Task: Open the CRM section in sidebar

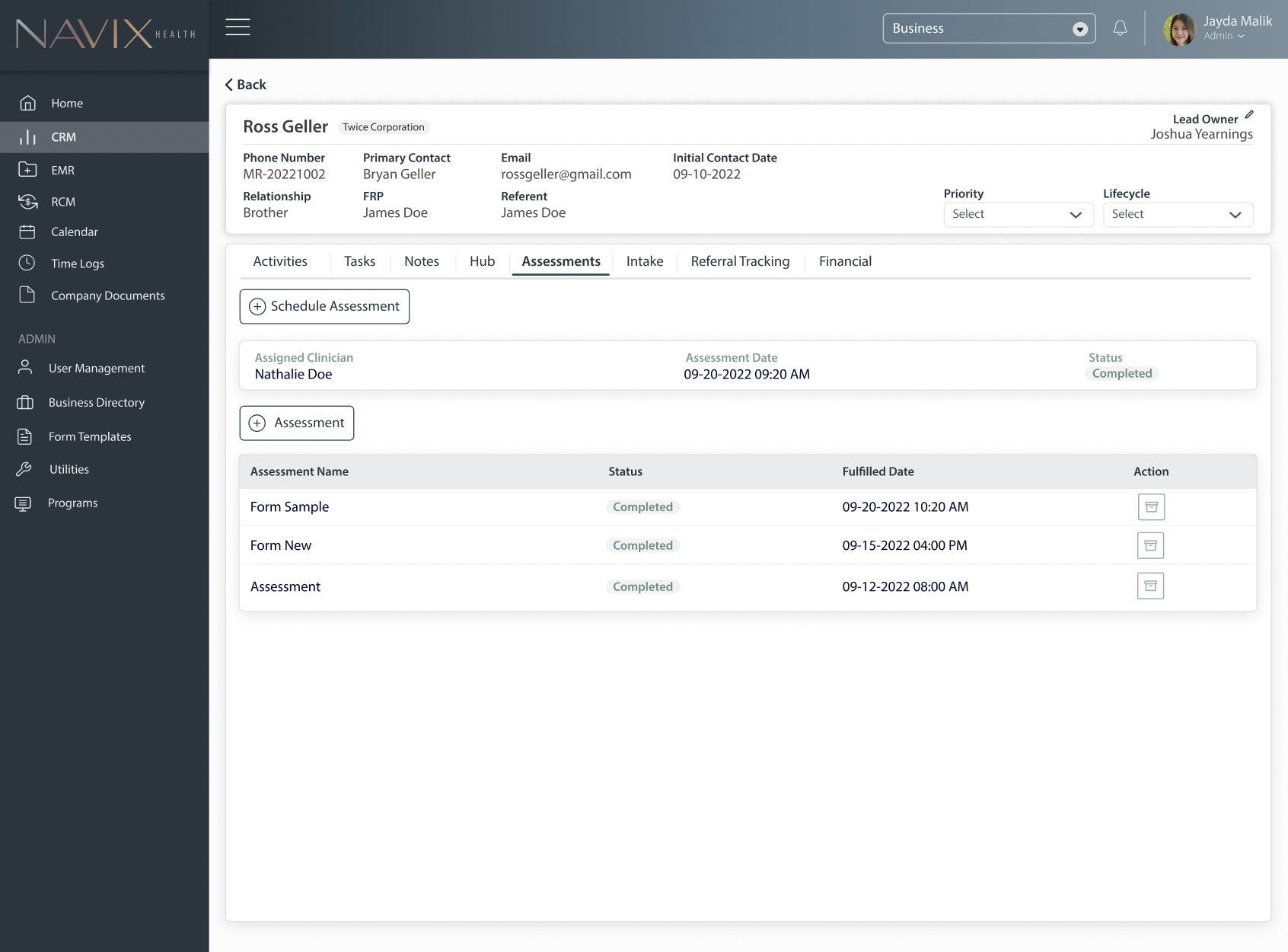Action: [64, 137]
